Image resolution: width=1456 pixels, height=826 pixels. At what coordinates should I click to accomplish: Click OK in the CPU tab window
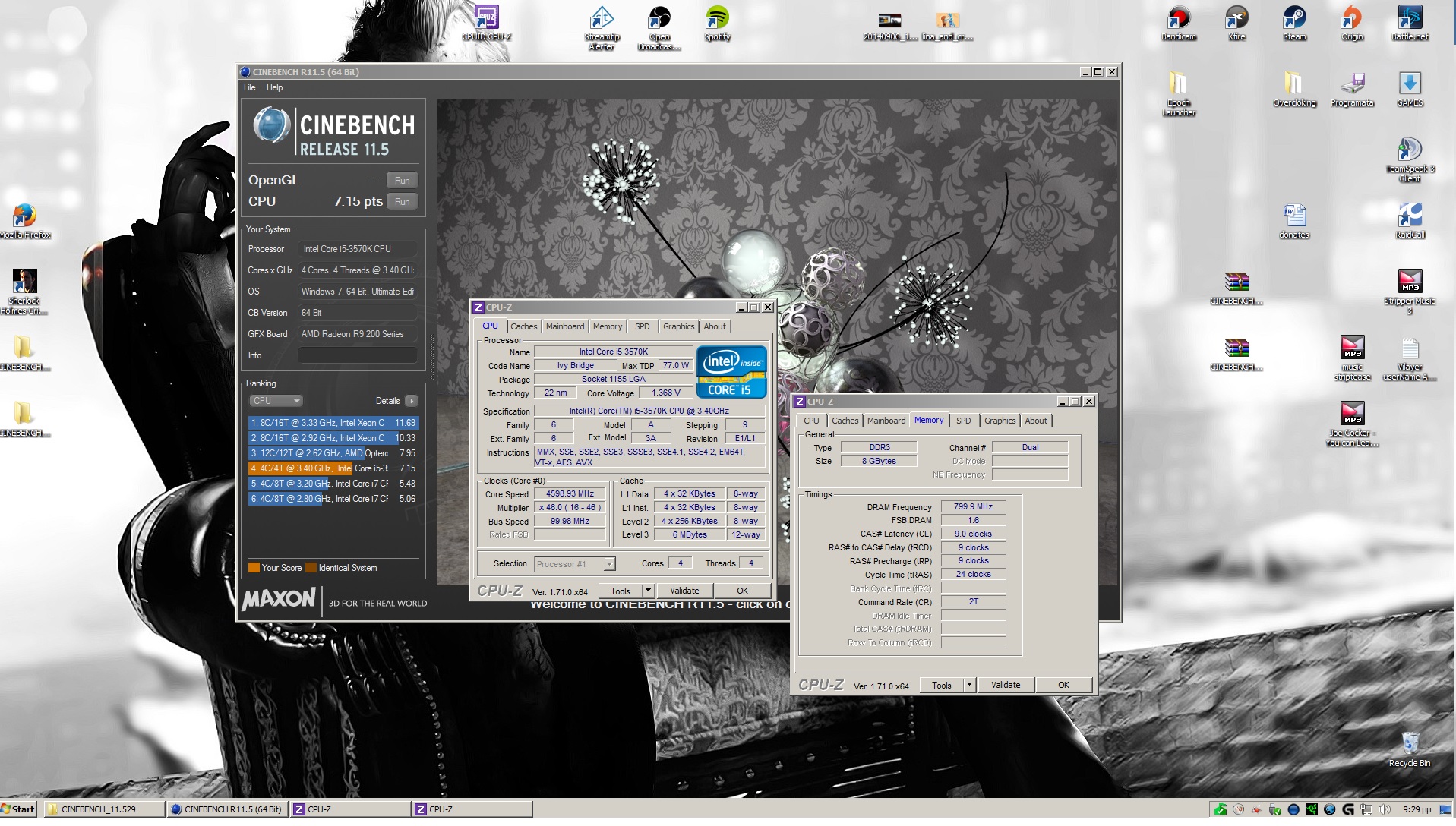tap(742, 591)
